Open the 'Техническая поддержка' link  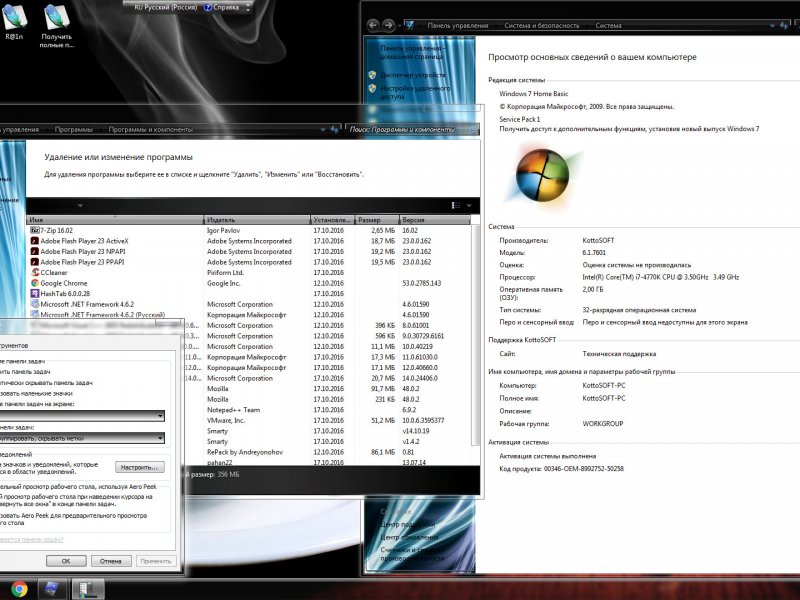point(619,354)
